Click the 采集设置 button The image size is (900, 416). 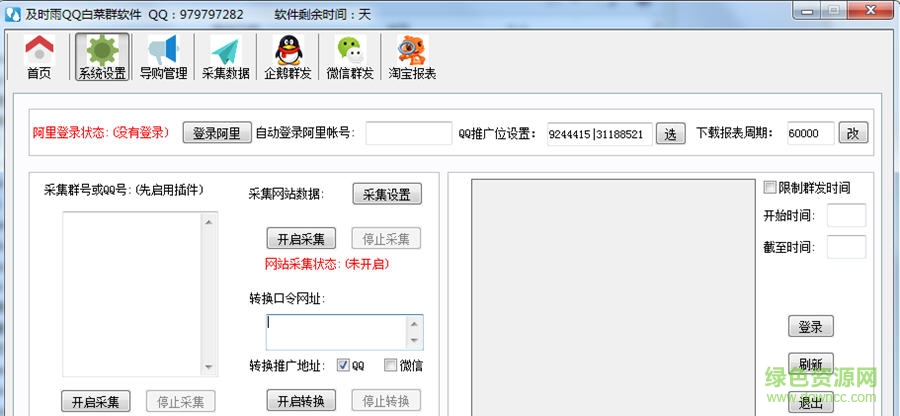click(387, 194)
